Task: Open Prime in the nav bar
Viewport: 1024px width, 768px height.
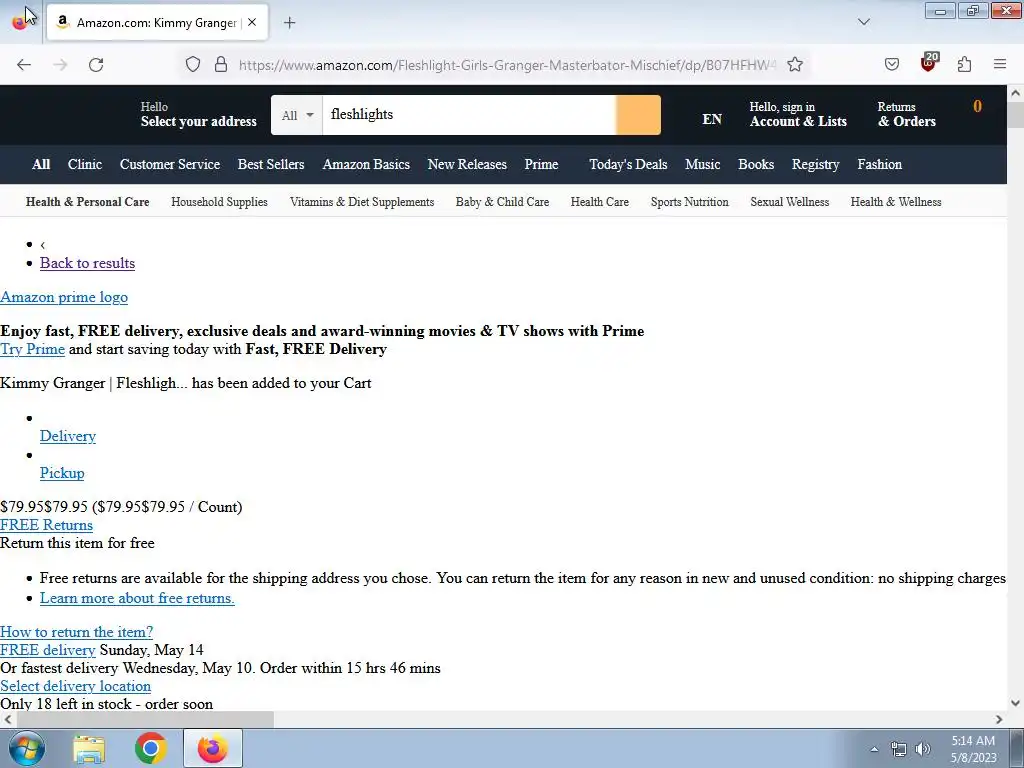Action: (541, 165)
